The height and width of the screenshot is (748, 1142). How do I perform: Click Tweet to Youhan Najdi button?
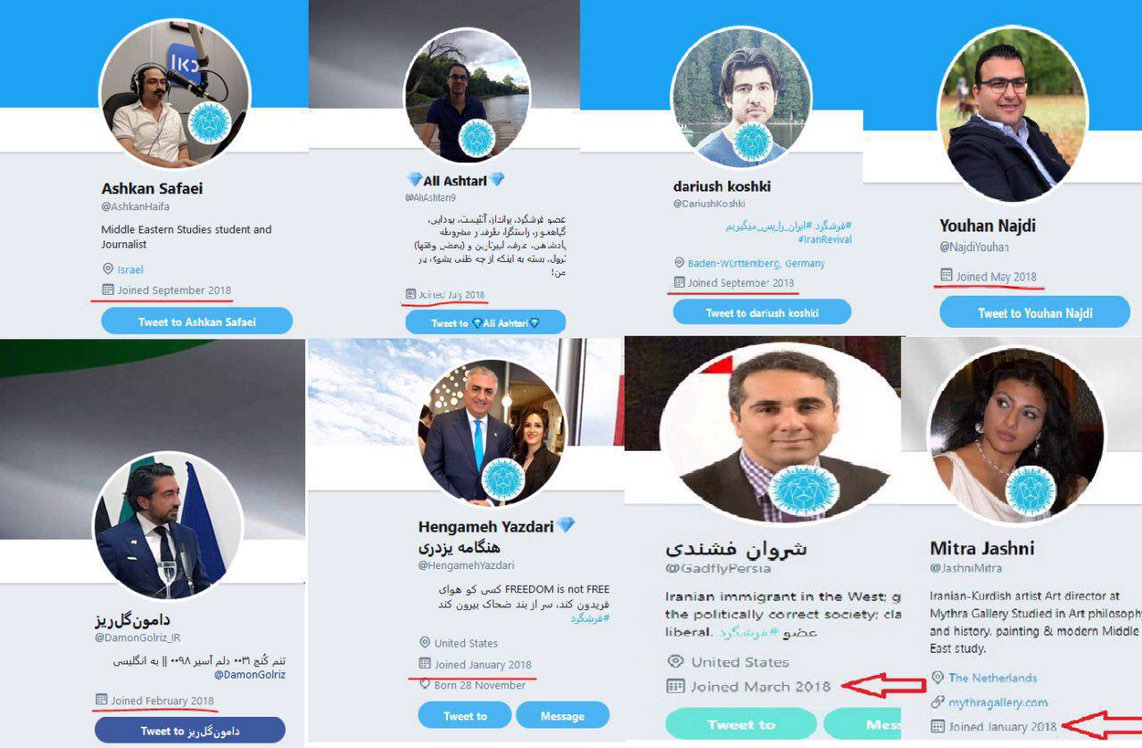click(1034, 313)
